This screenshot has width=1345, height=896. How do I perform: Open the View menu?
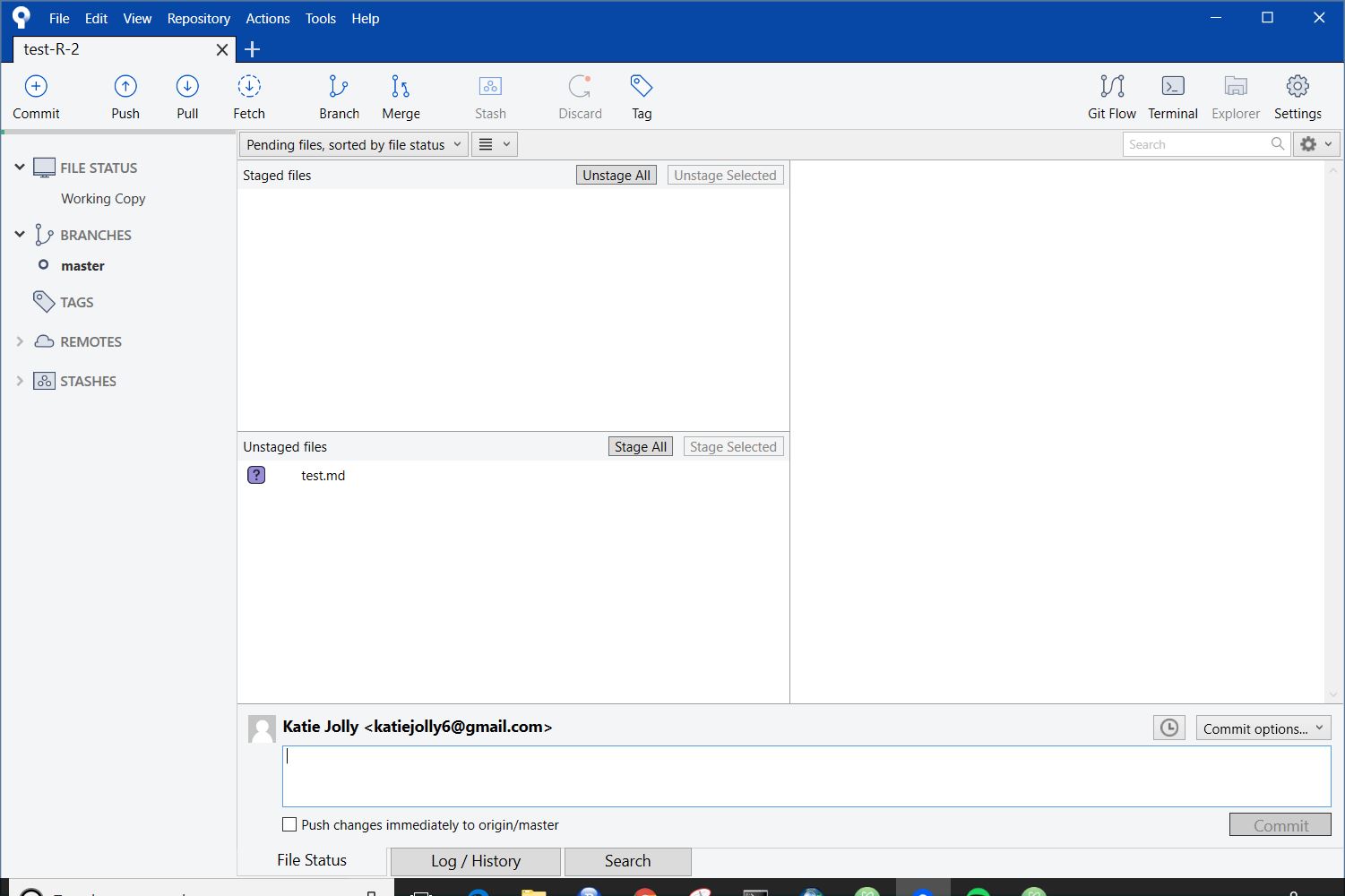click(137, 18)
